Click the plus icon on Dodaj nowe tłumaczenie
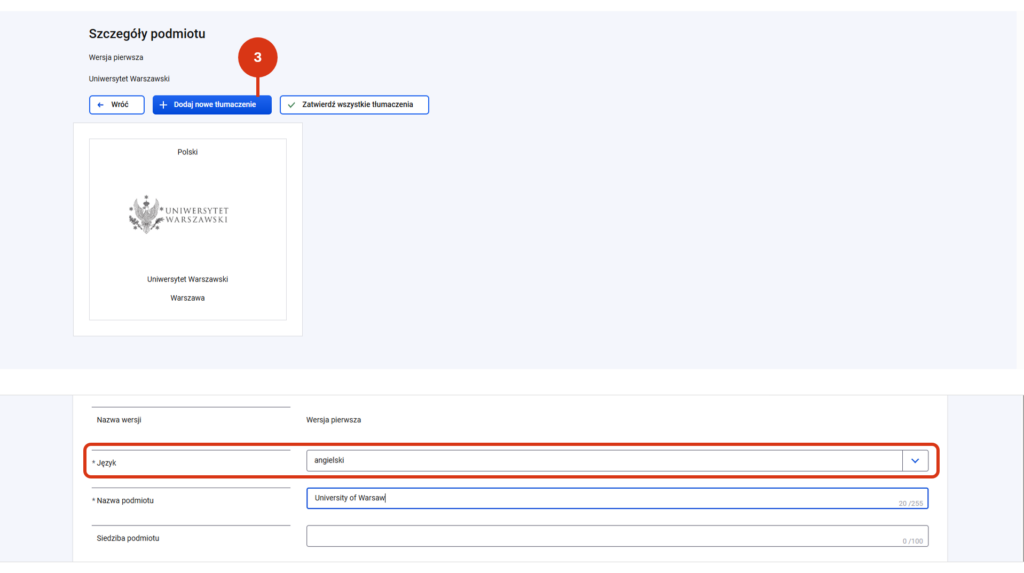 [163, 105]
